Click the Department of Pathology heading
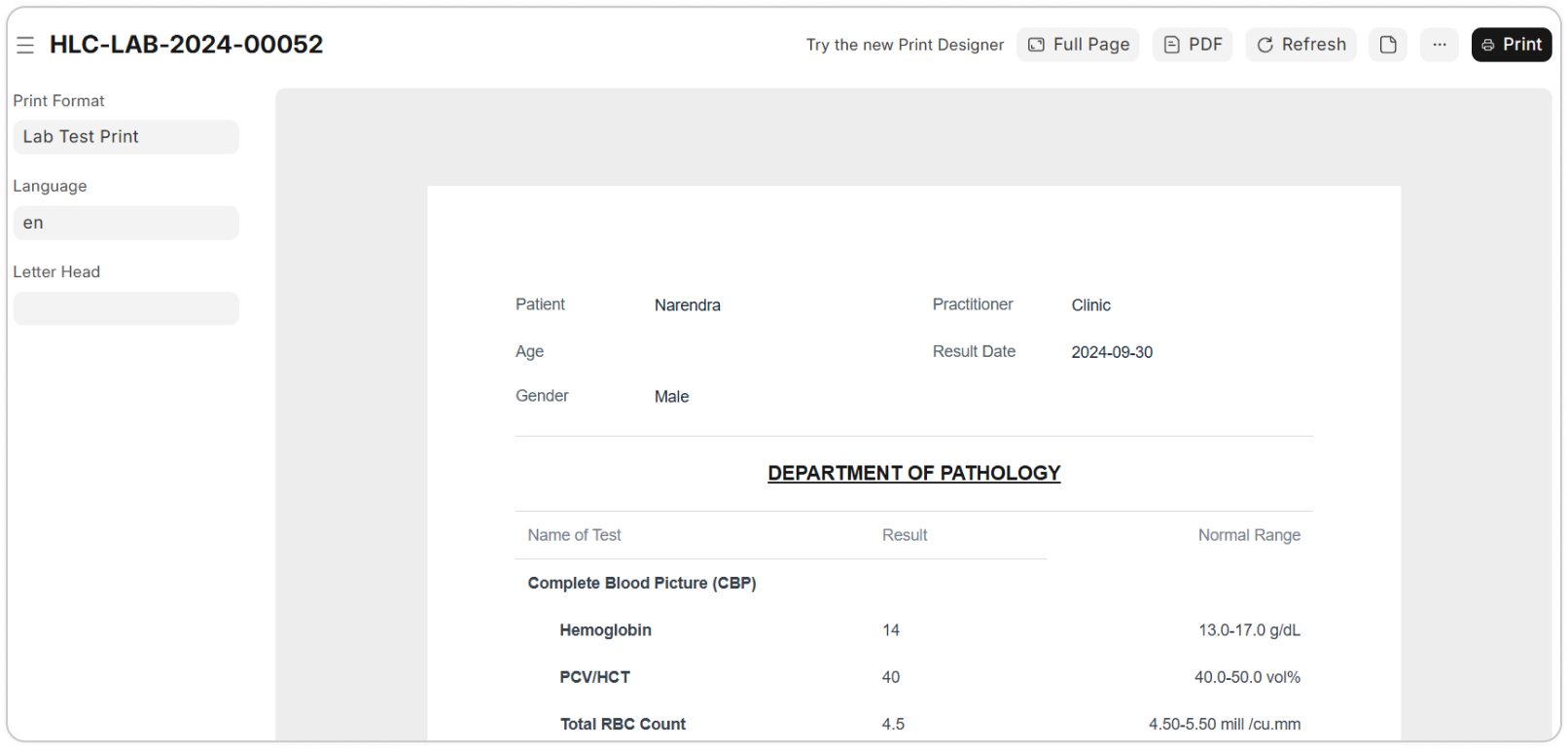The width and height of the screenshot is (1568, 749). click(913, 474)
